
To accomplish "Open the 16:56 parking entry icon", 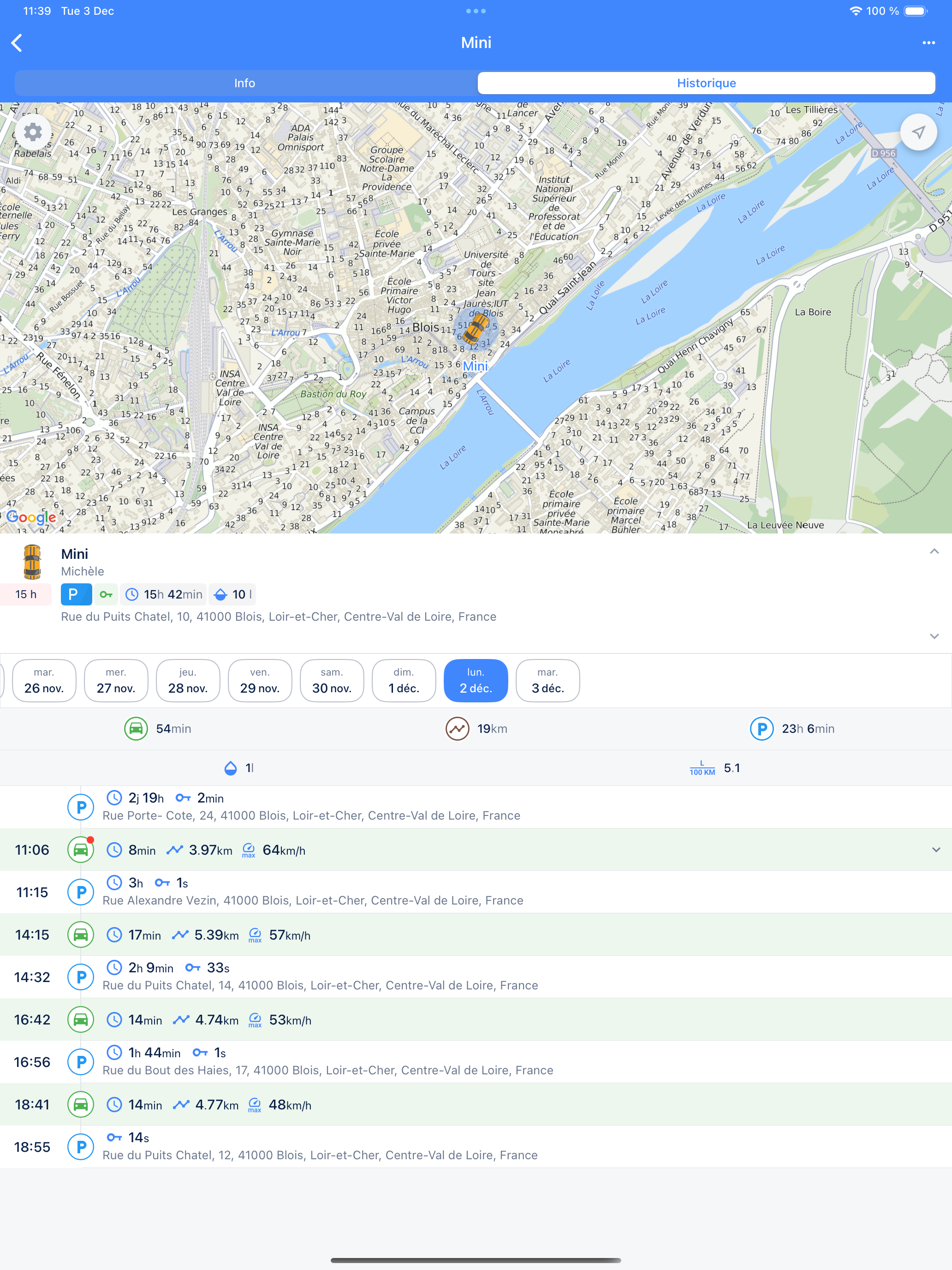I will [x=81, y=1062].
